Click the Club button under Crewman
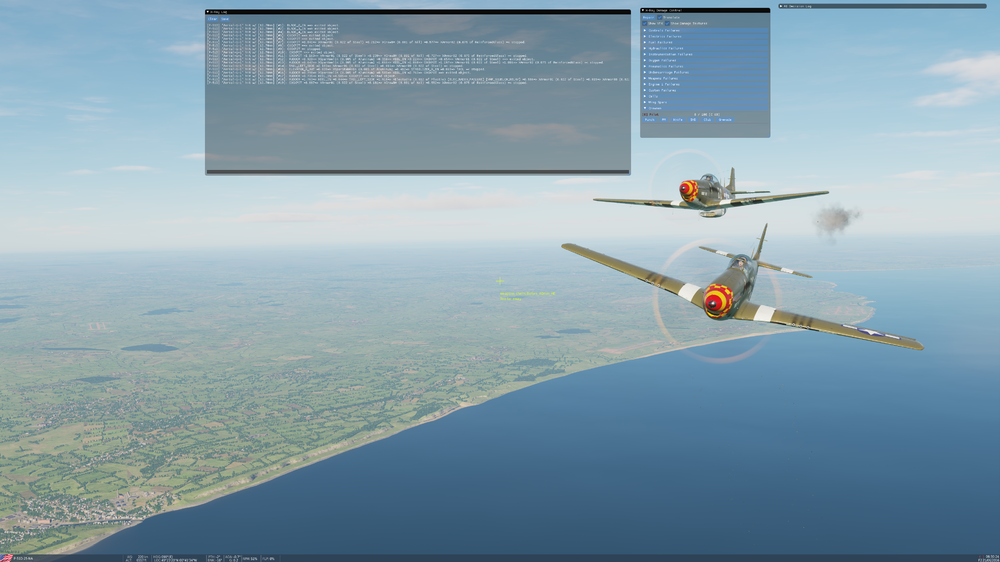The image size is (1000, 562). tap(707, 119)
